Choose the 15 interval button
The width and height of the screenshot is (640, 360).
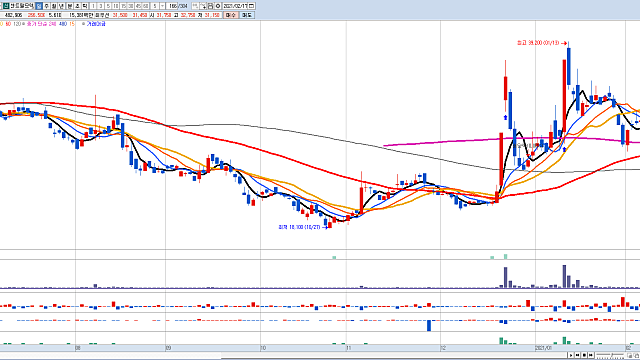point(123,6)
